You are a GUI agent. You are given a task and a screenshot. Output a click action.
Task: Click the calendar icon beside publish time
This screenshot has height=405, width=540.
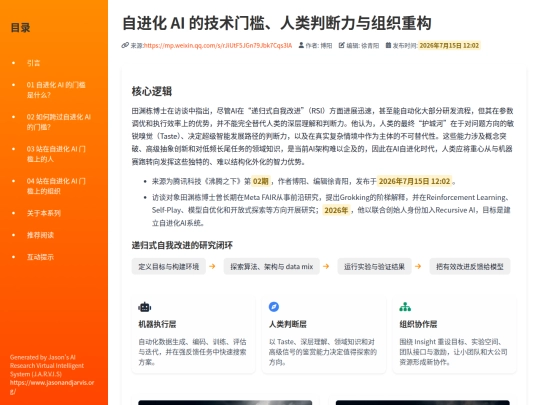(x=388, y=45)
